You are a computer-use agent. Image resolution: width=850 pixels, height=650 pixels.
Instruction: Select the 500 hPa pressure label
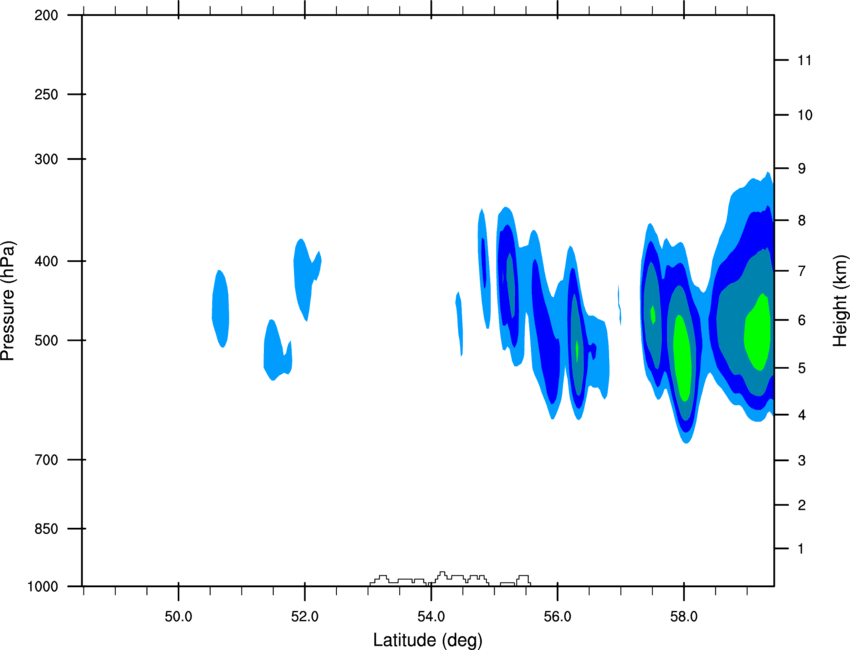tap(47, 340)
